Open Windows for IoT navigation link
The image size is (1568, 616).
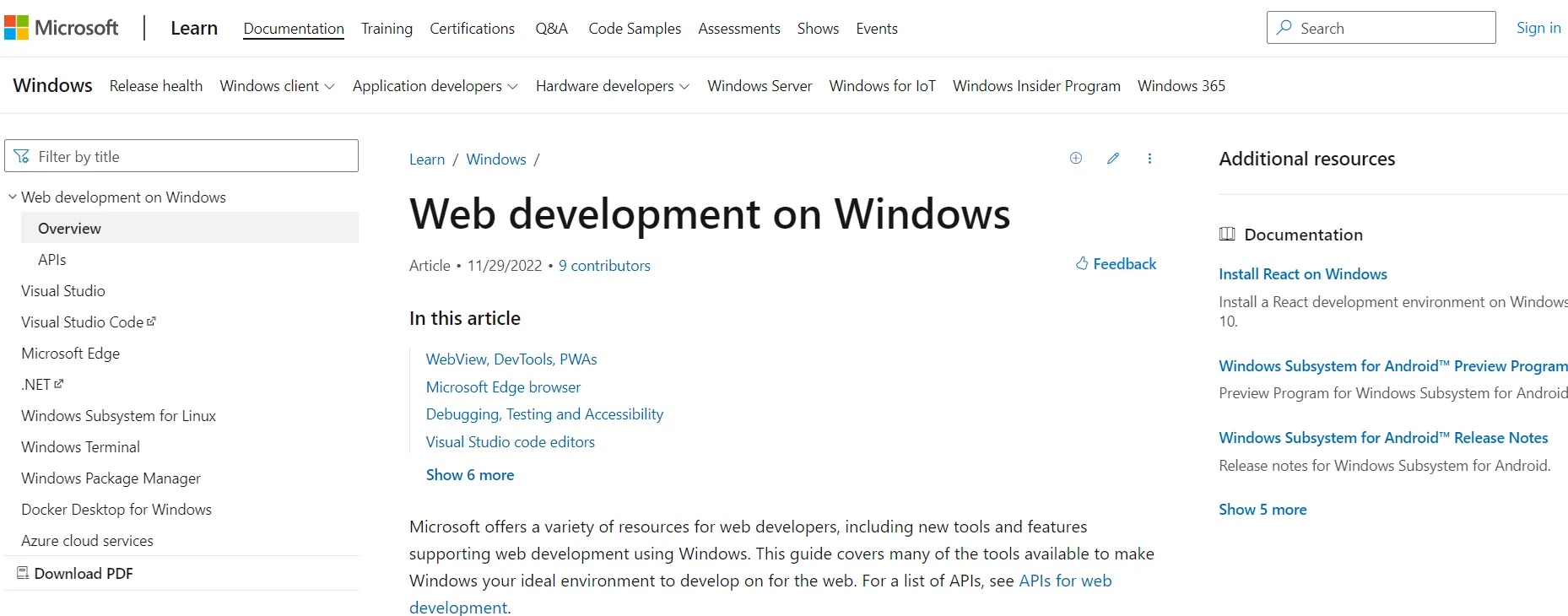[882, 86]
